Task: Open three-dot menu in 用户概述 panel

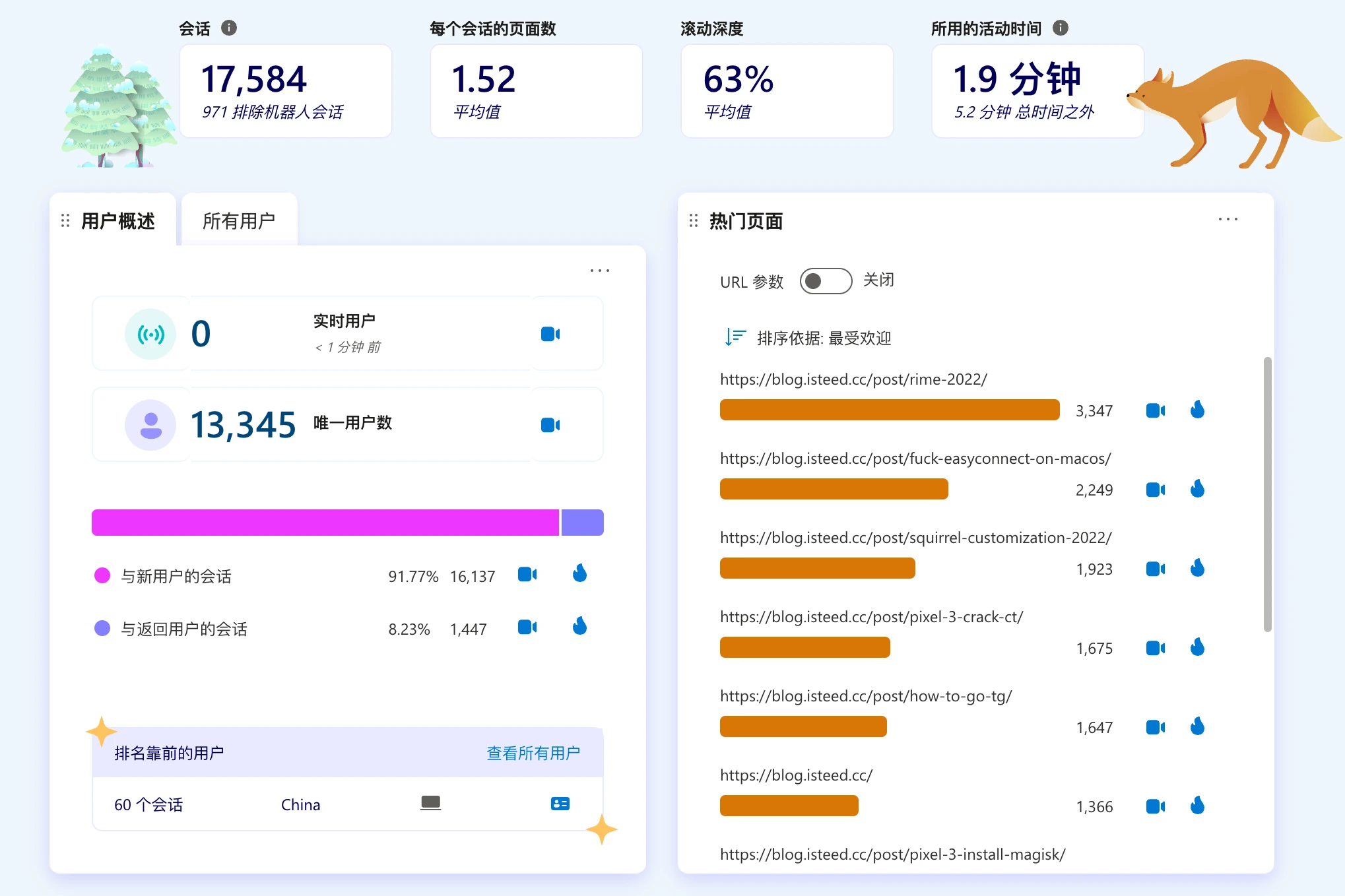Action: tap(599, 271)
